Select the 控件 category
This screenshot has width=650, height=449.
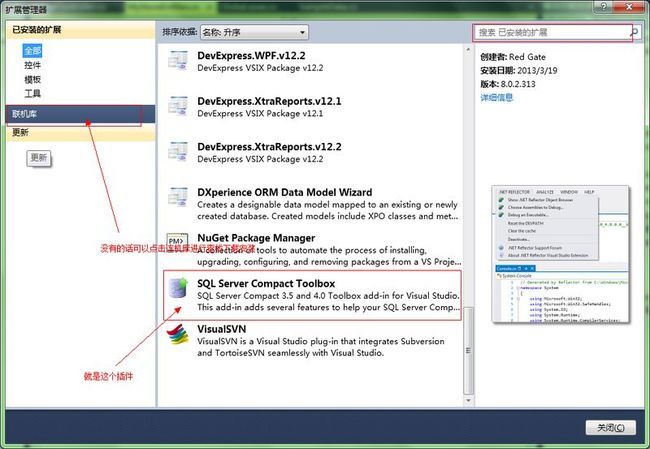point(32,65)
